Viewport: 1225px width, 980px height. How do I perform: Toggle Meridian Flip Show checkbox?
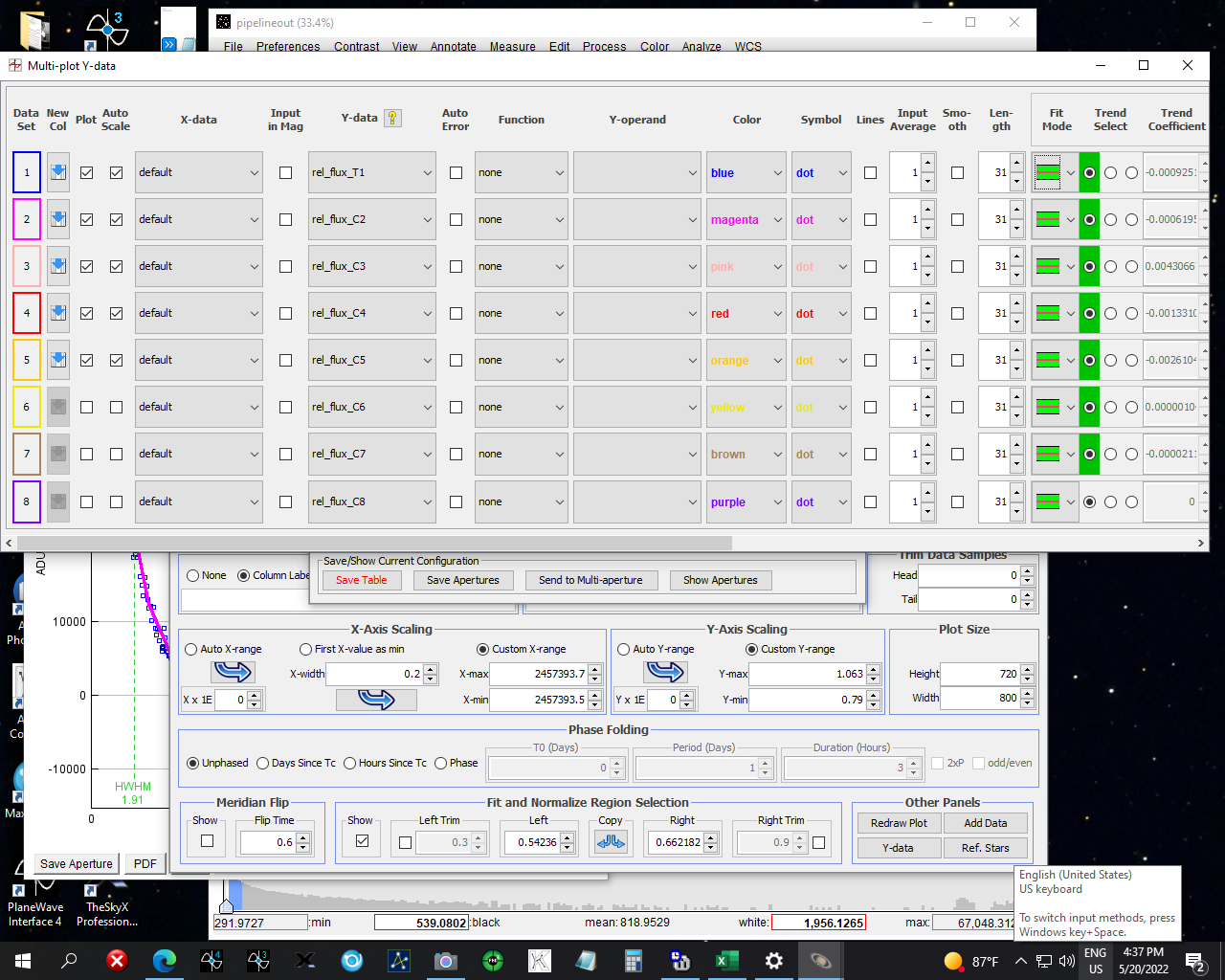pyautogui.click(x=207, y=841)
